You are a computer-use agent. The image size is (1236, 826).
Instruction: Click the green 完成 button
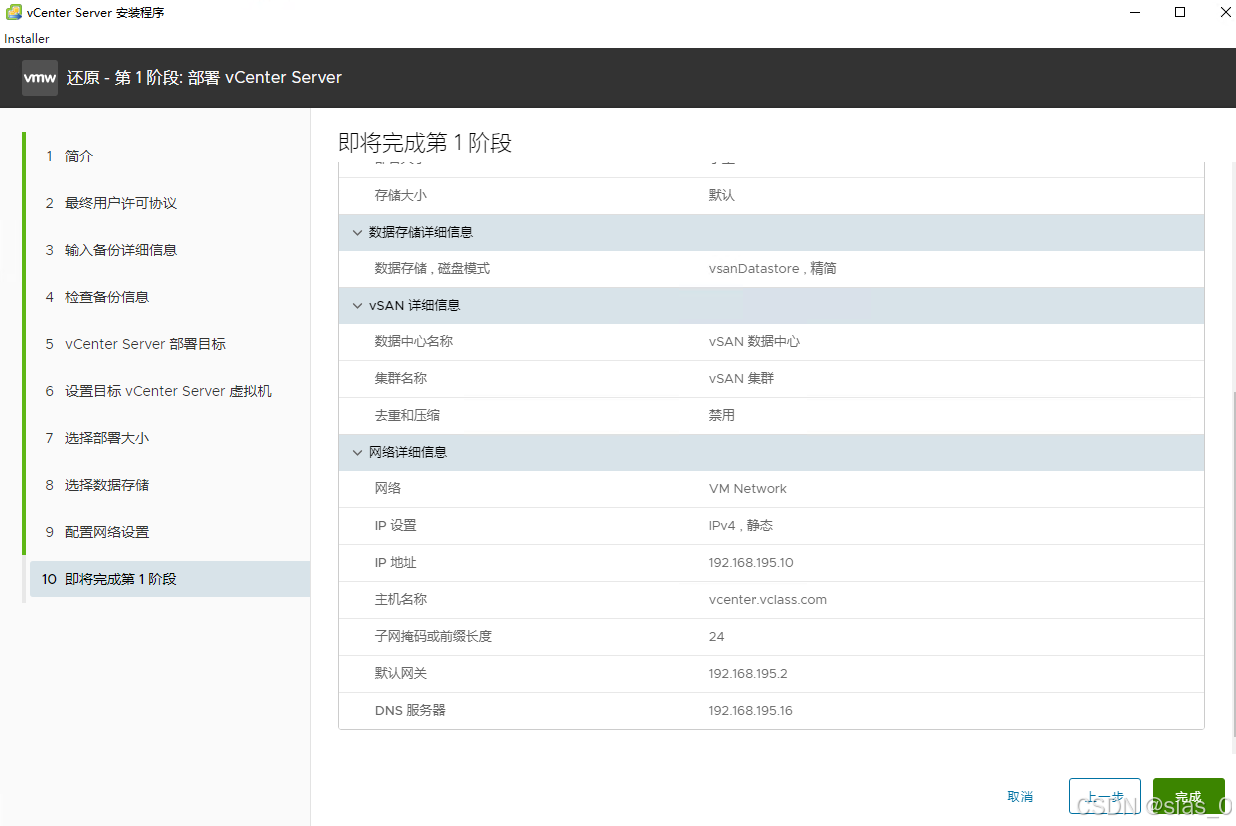click(1189, 797)
